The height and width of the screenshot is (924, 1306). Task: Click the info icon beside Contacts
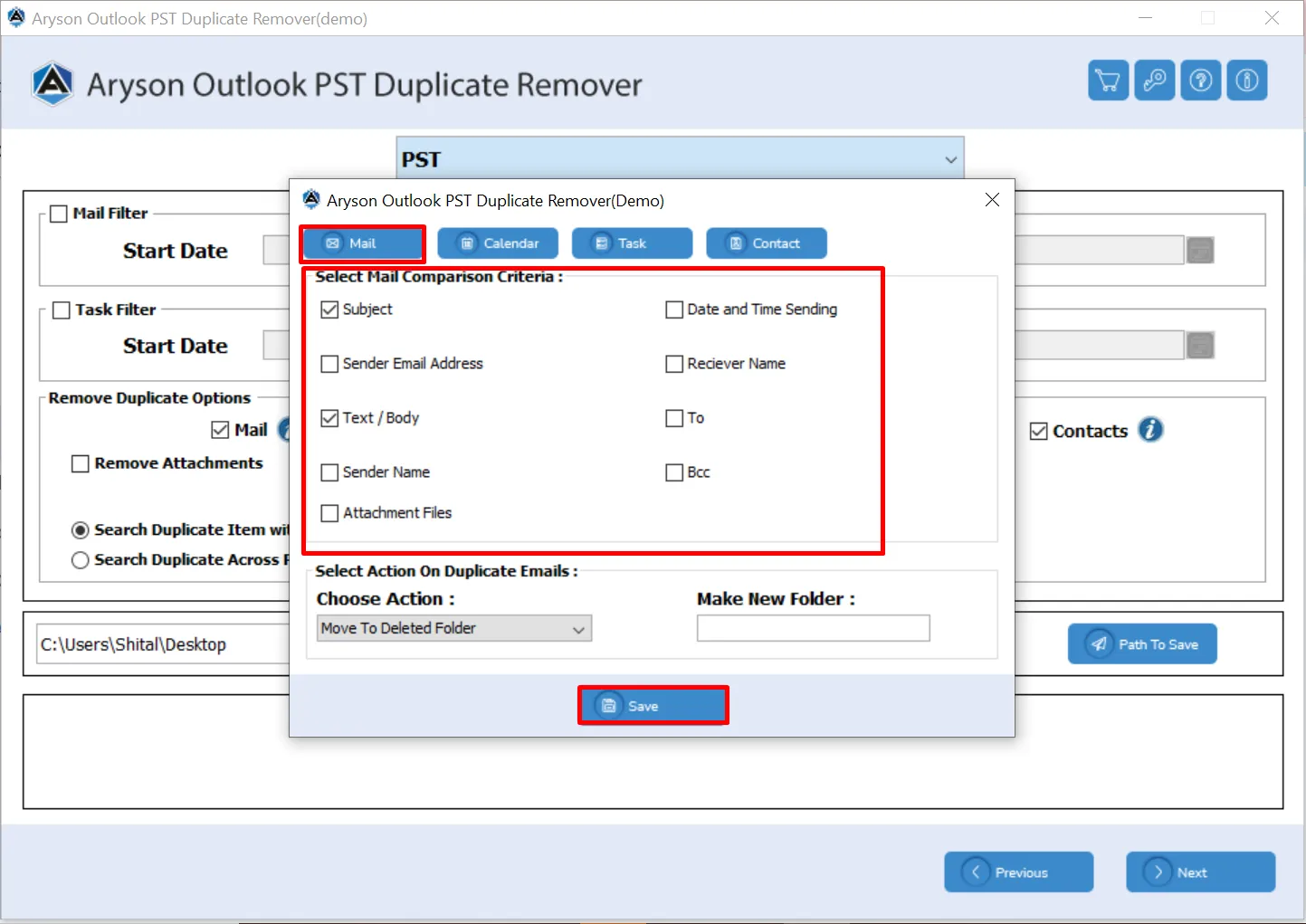pyautogui.click(x=1150, y=430)
